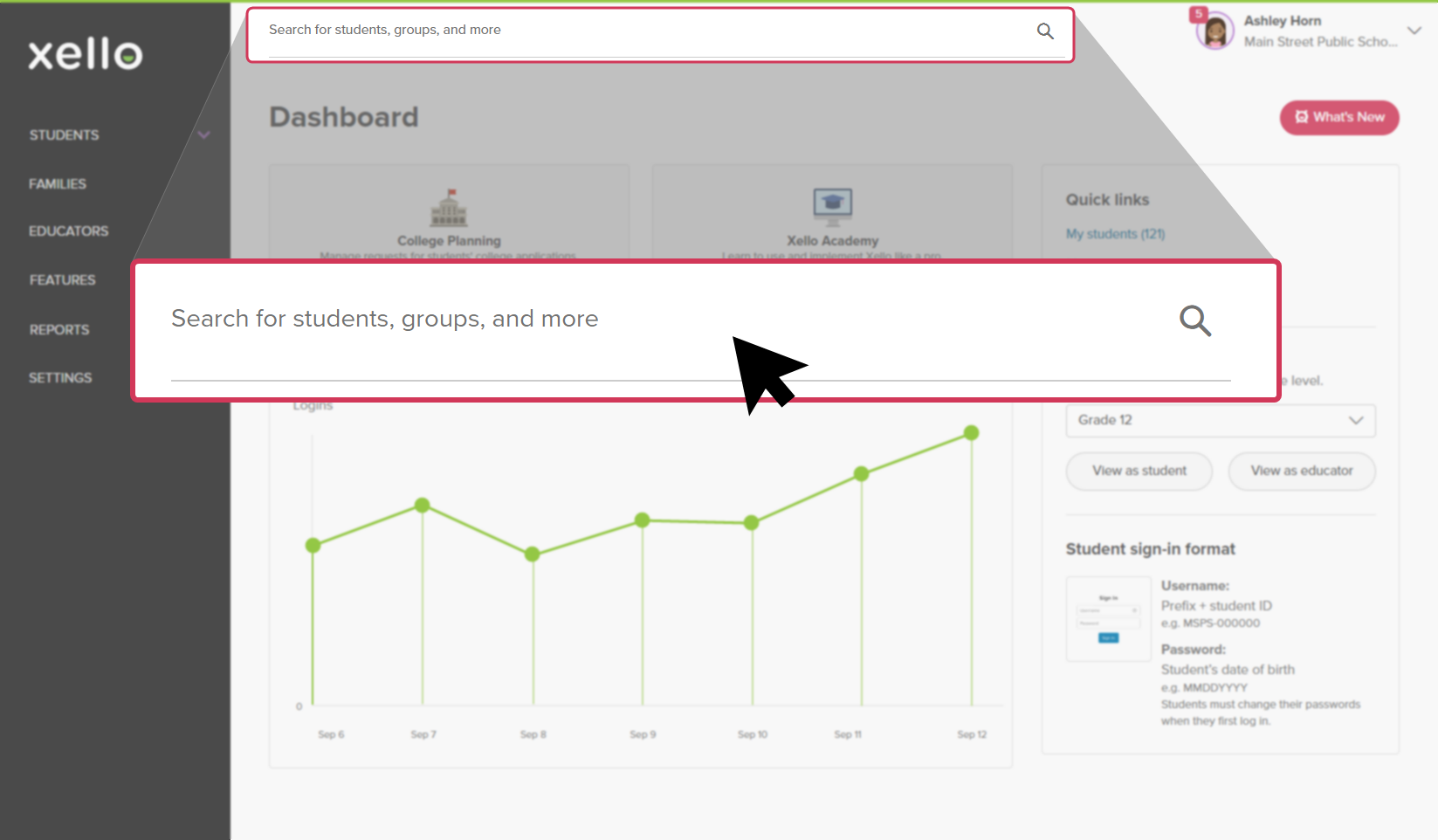
Task: Click the View as student button
Action: click(x=1139, y=471)
